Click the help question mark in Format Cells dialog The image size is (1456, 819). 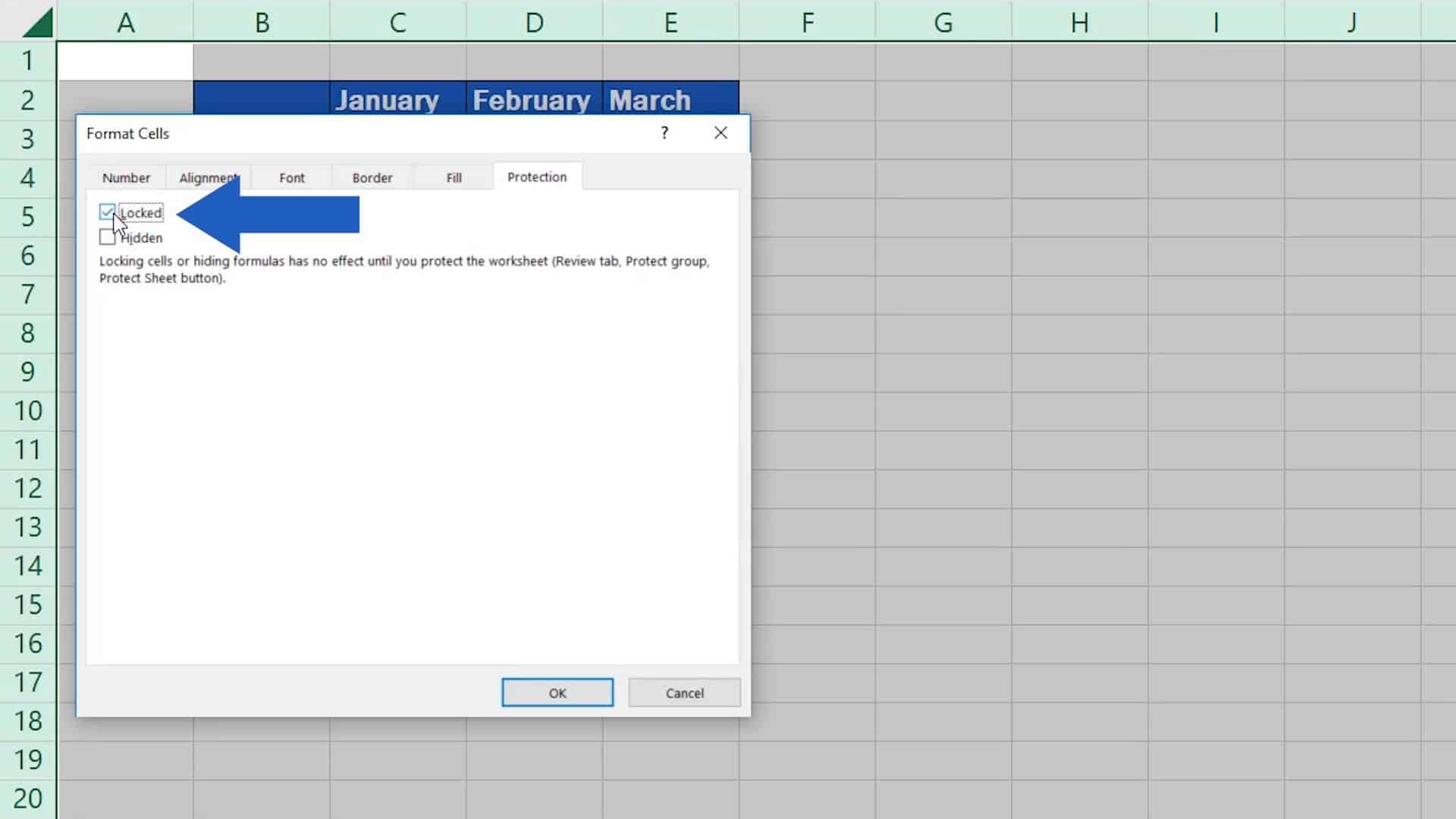point(664,133)
